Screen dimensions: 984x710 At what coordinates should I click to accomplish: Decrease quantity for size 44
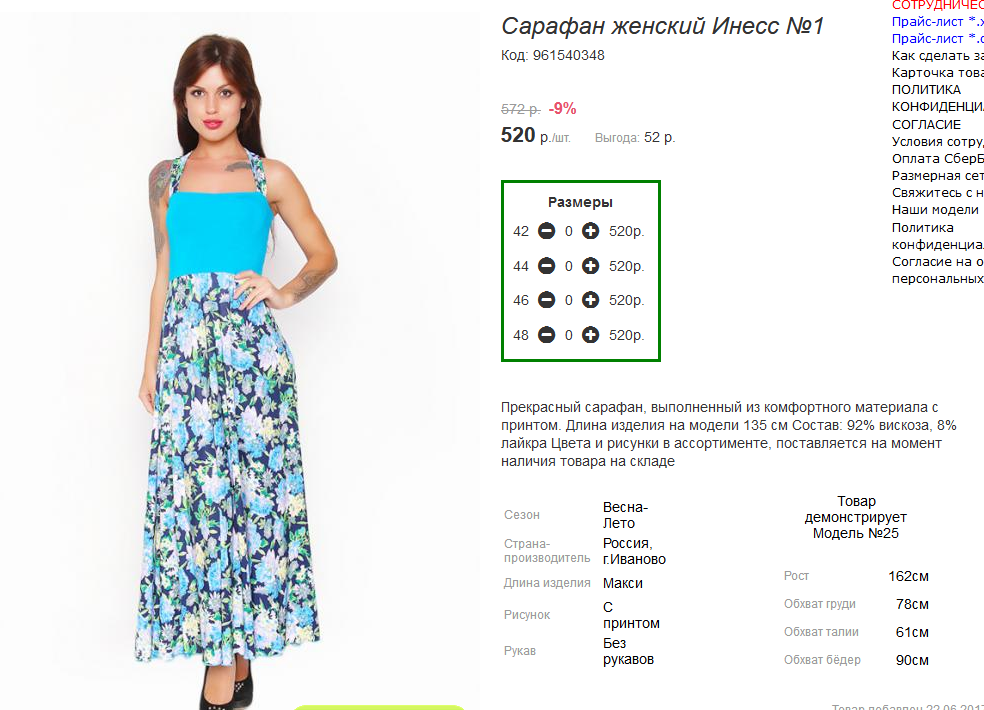click(546, 266)
